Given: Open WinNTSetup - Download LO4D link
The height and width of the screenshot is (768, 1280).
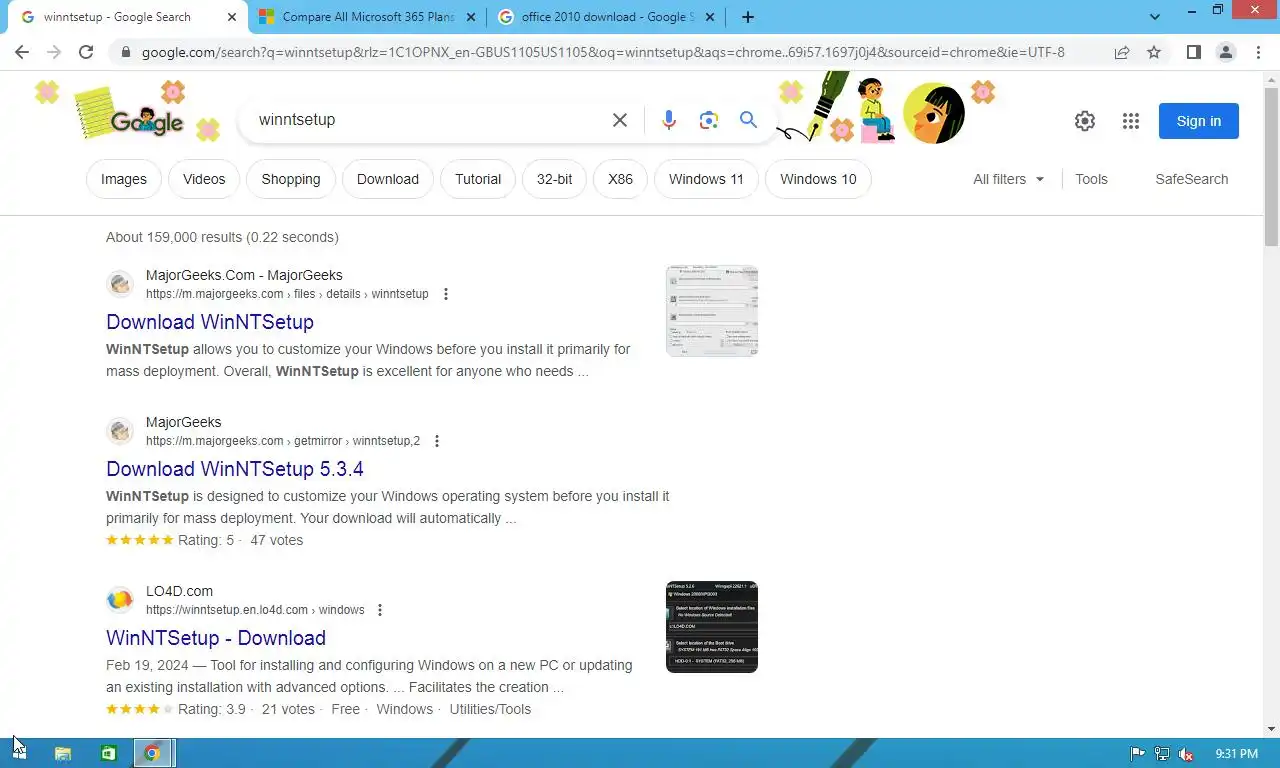Looking at the screenshot, I should click(x=216, y=638).
